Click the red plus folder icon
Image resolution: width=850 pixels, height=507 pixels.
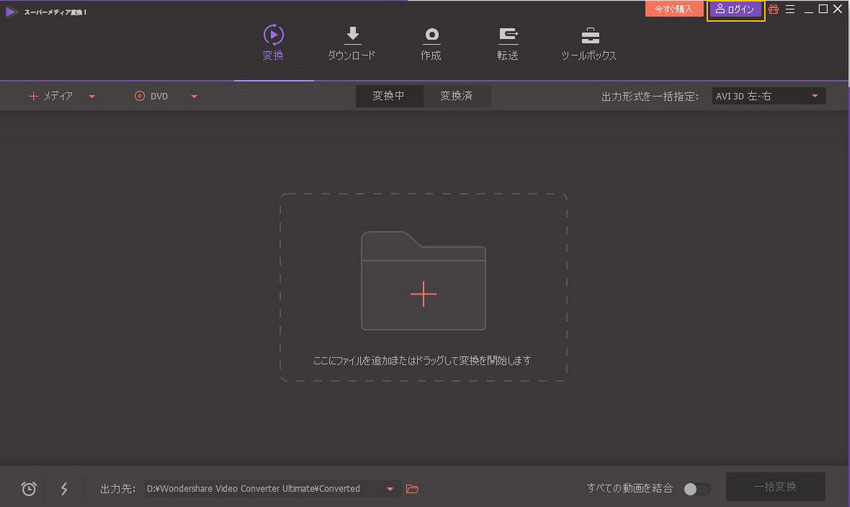[x=423, y=280]
